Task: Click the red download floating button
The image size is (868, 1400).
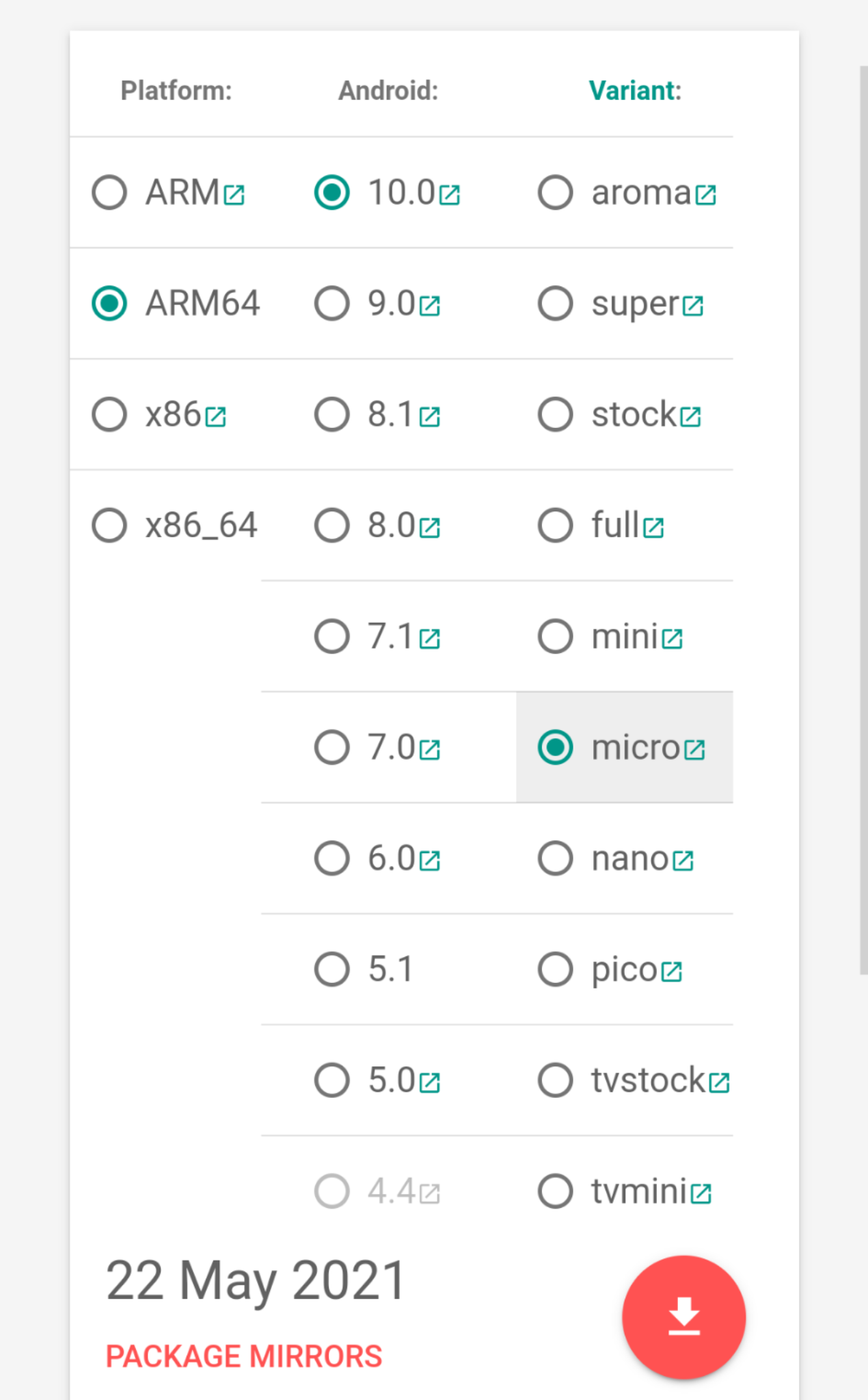Action: click(x=683, y=1317)
